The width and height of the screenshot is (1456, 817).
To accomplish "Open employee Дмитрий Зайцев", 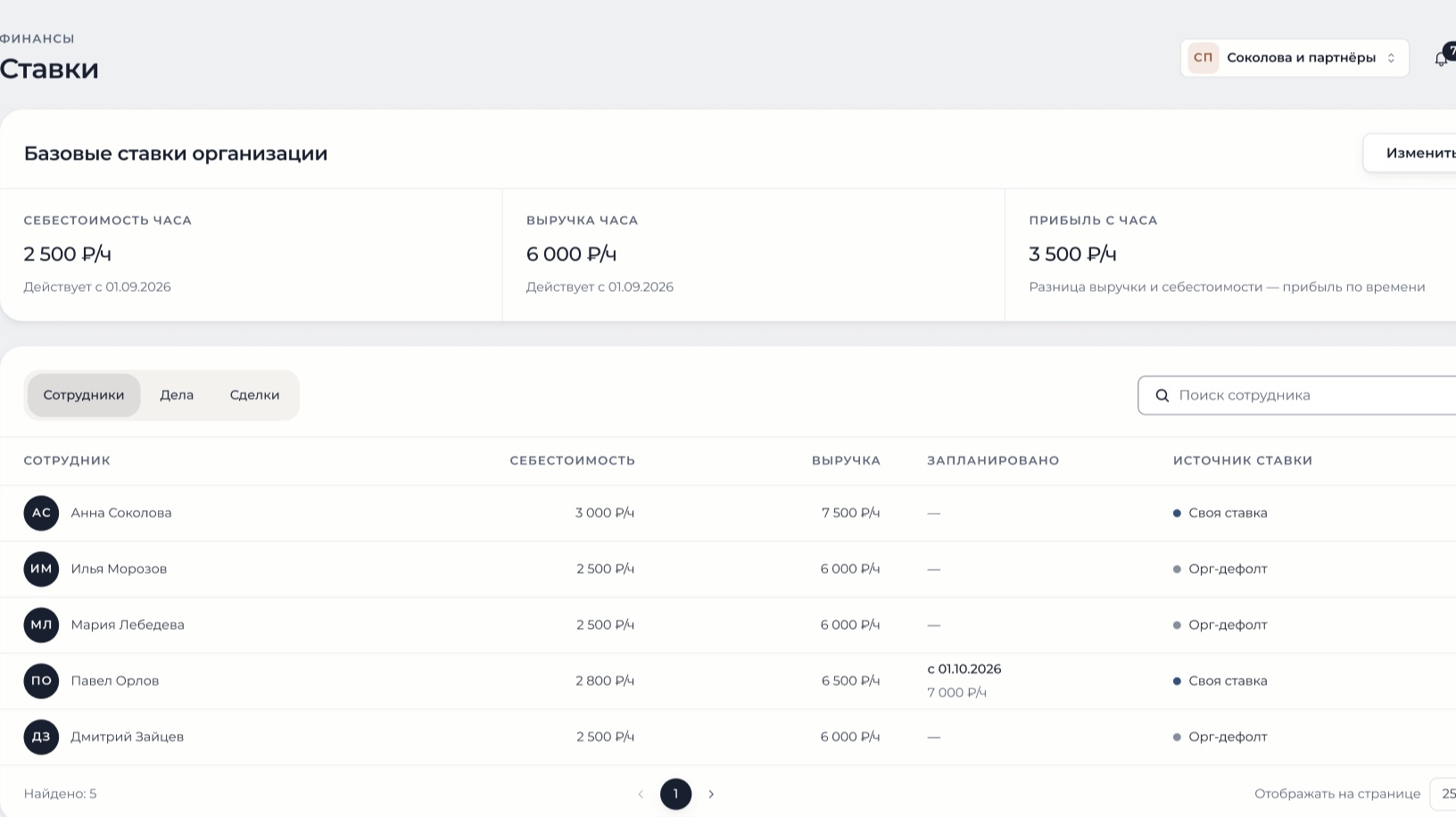I will [128, 737].
